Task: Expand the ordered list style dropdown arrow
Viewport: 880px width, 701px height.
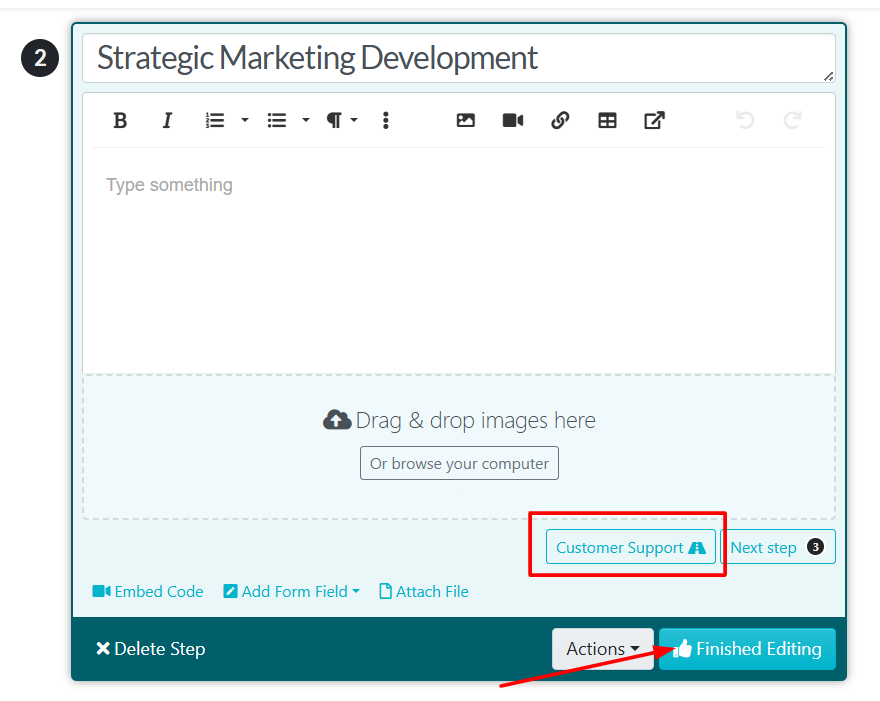Action: point(244,121)
